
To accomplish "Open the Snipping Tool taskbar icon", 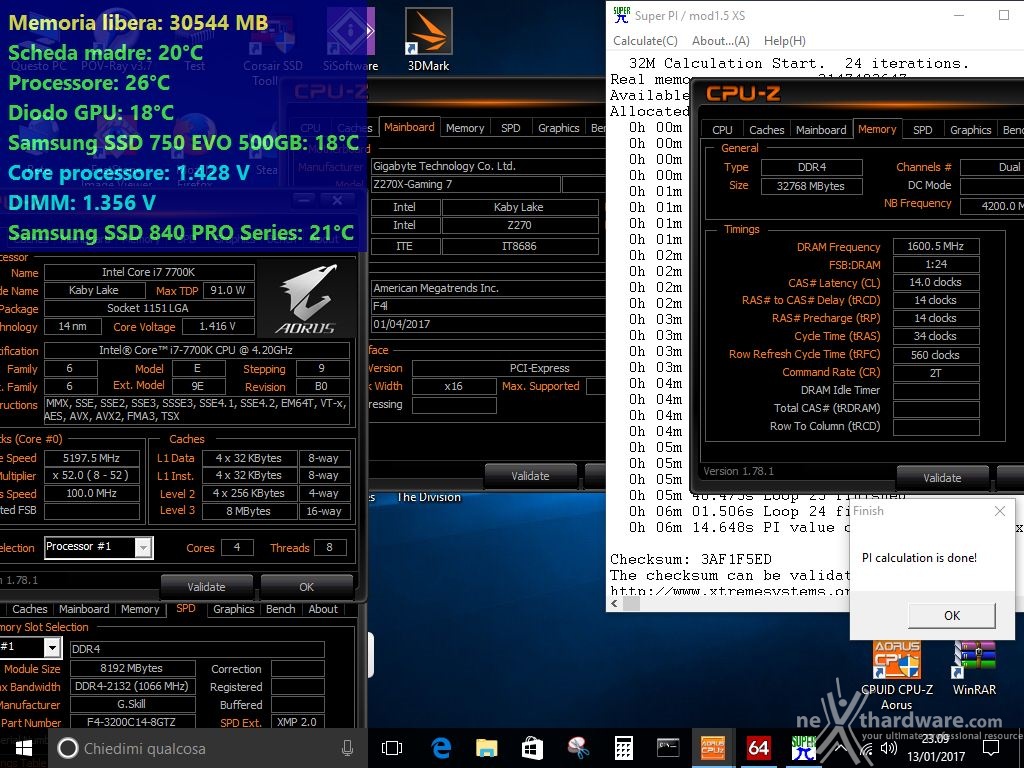I will [578, 748].
